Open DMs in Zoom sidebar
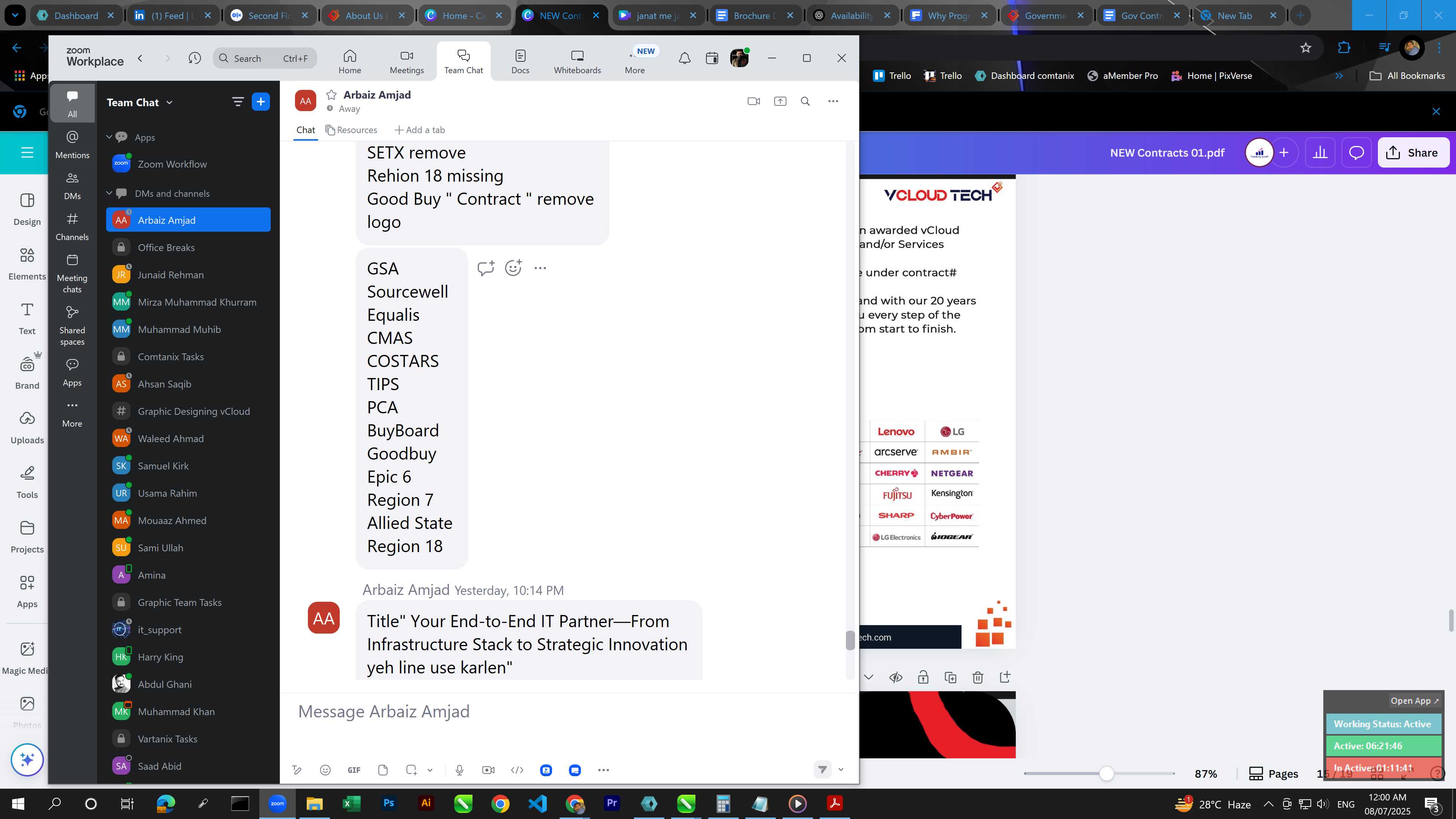1456x819 pixels. 72,186
